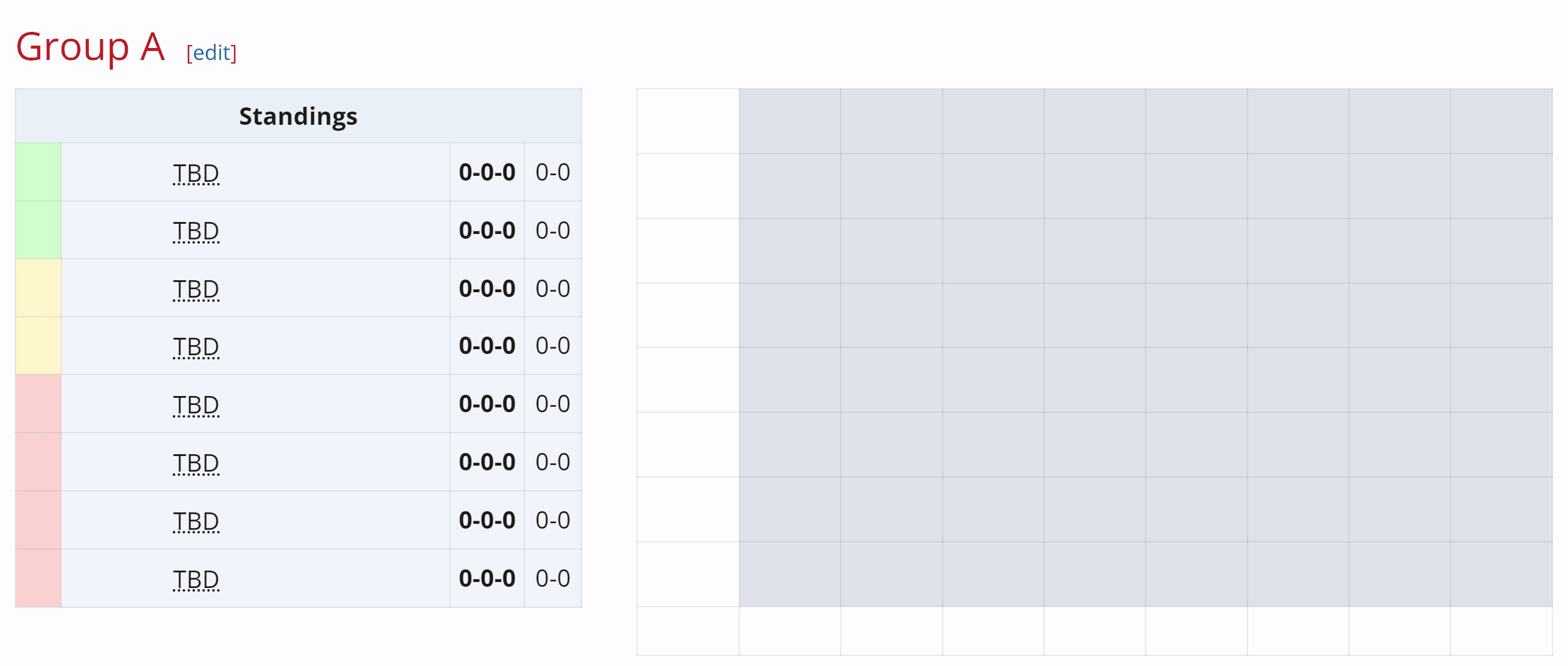The image size is (1568, 666).
Task: Click the top-left white cell of the crosstable grid
Action: click(x=688, y=121)
